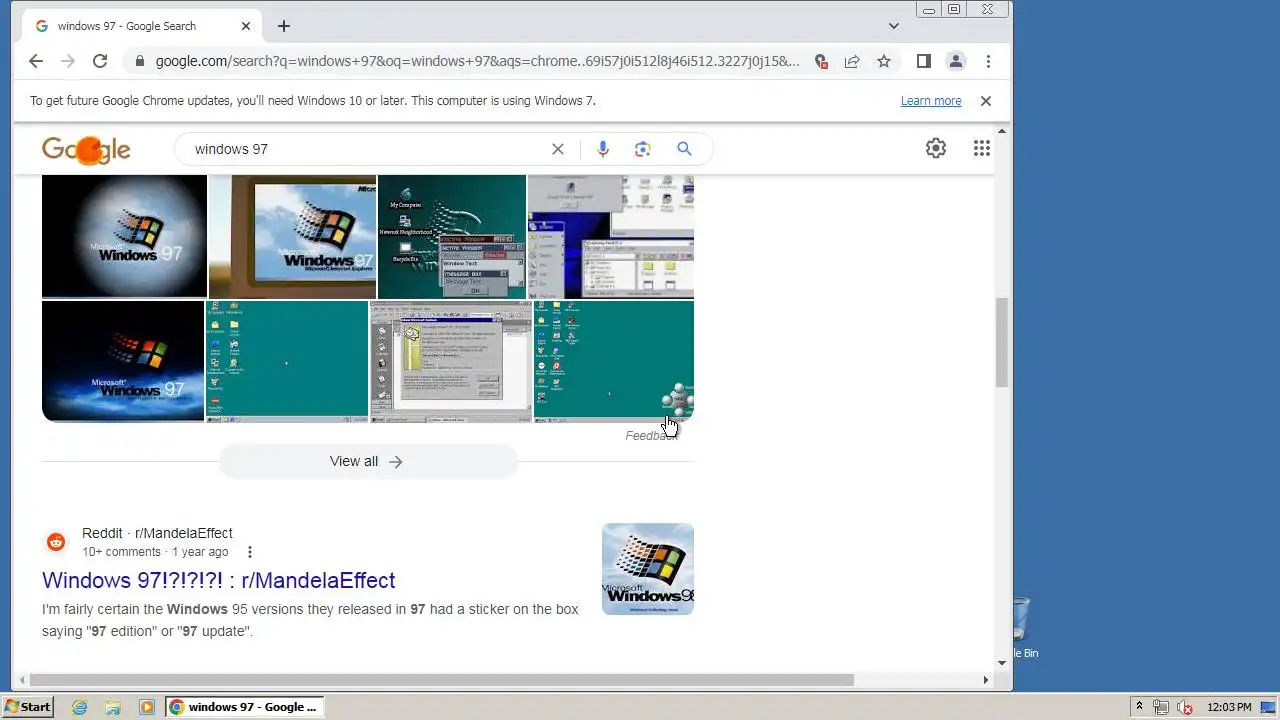Click the scroll down arrow of the page
The image size is (1280, 720).
(x=1002, y=663)
